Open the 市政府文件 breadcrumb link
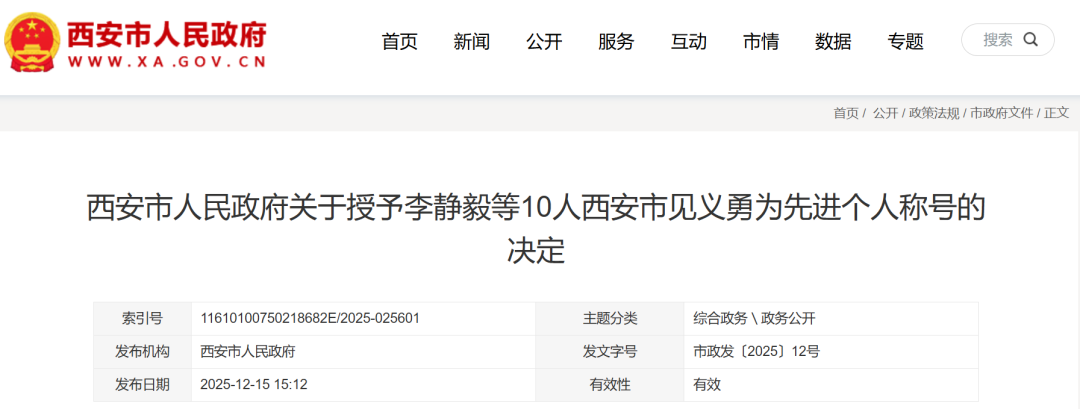Image resolution: width=1080 pixels, height=409 pixels. pyautogui.click(x=1001, y=113)
